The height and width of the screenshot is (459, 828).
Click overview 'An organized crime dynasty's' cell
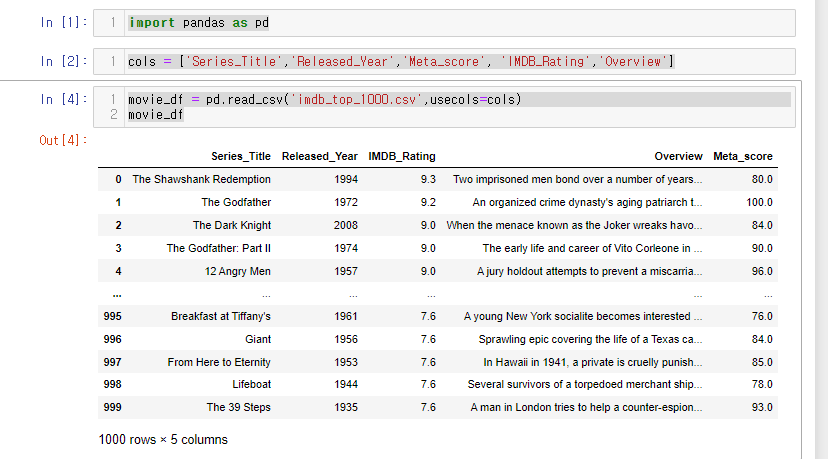(587, 202)
